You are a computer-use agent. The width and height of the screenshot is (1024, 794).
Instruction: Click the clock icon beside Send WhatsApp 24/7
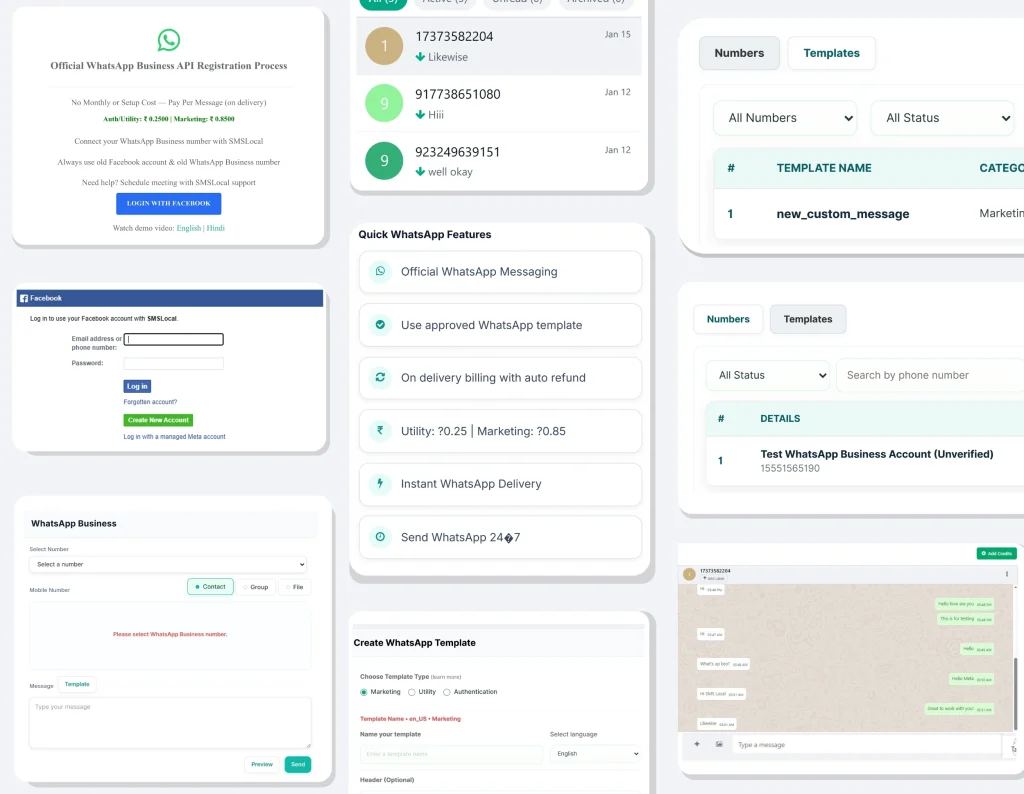click(379, 537)
